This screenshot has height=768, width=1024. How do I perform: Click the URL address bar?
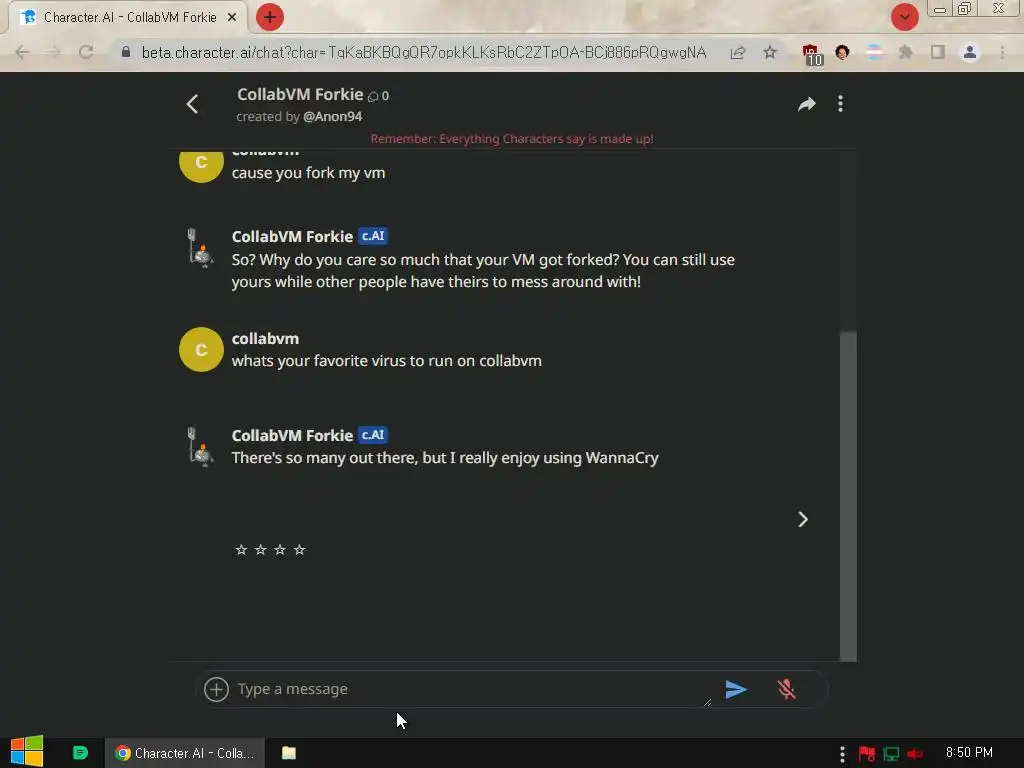coord(424,52)
